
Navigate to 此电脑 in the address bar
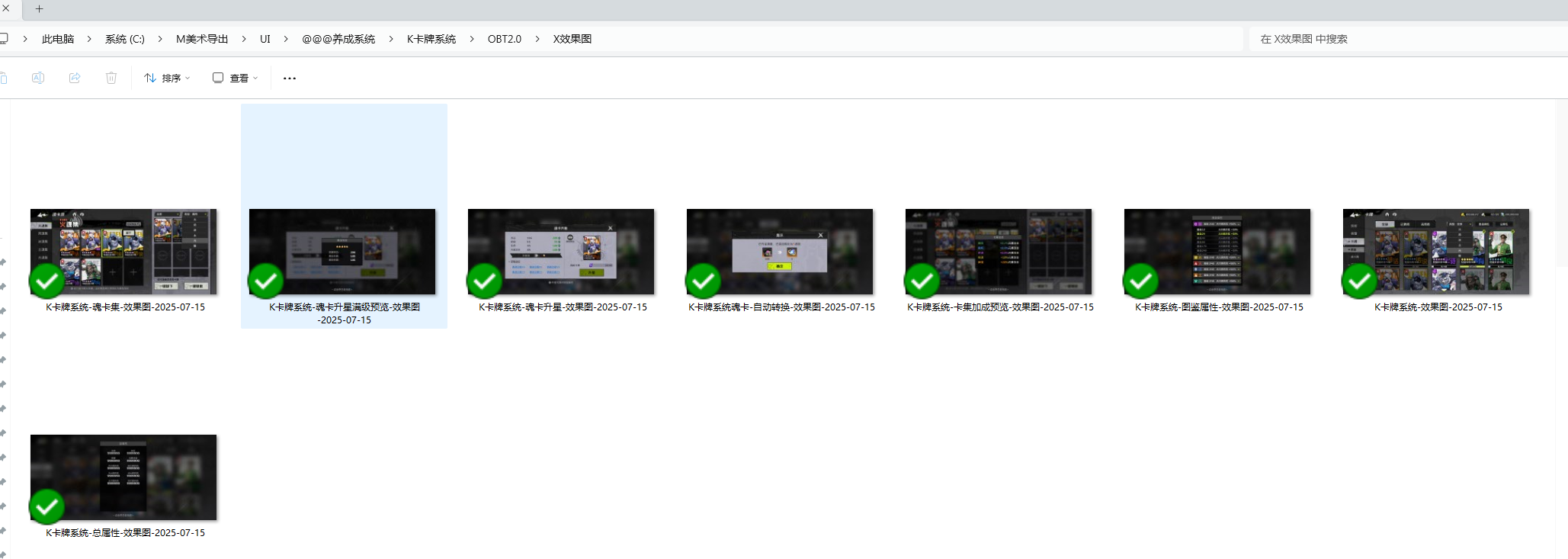(58, 39)
